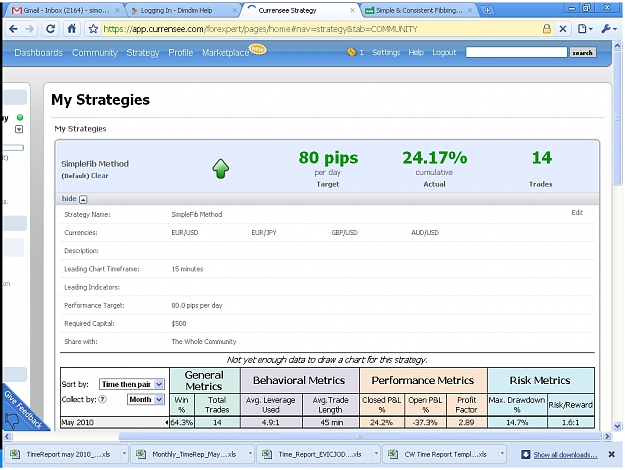
Task: Open the Marketplace menu item
Action: coord(226,53)
